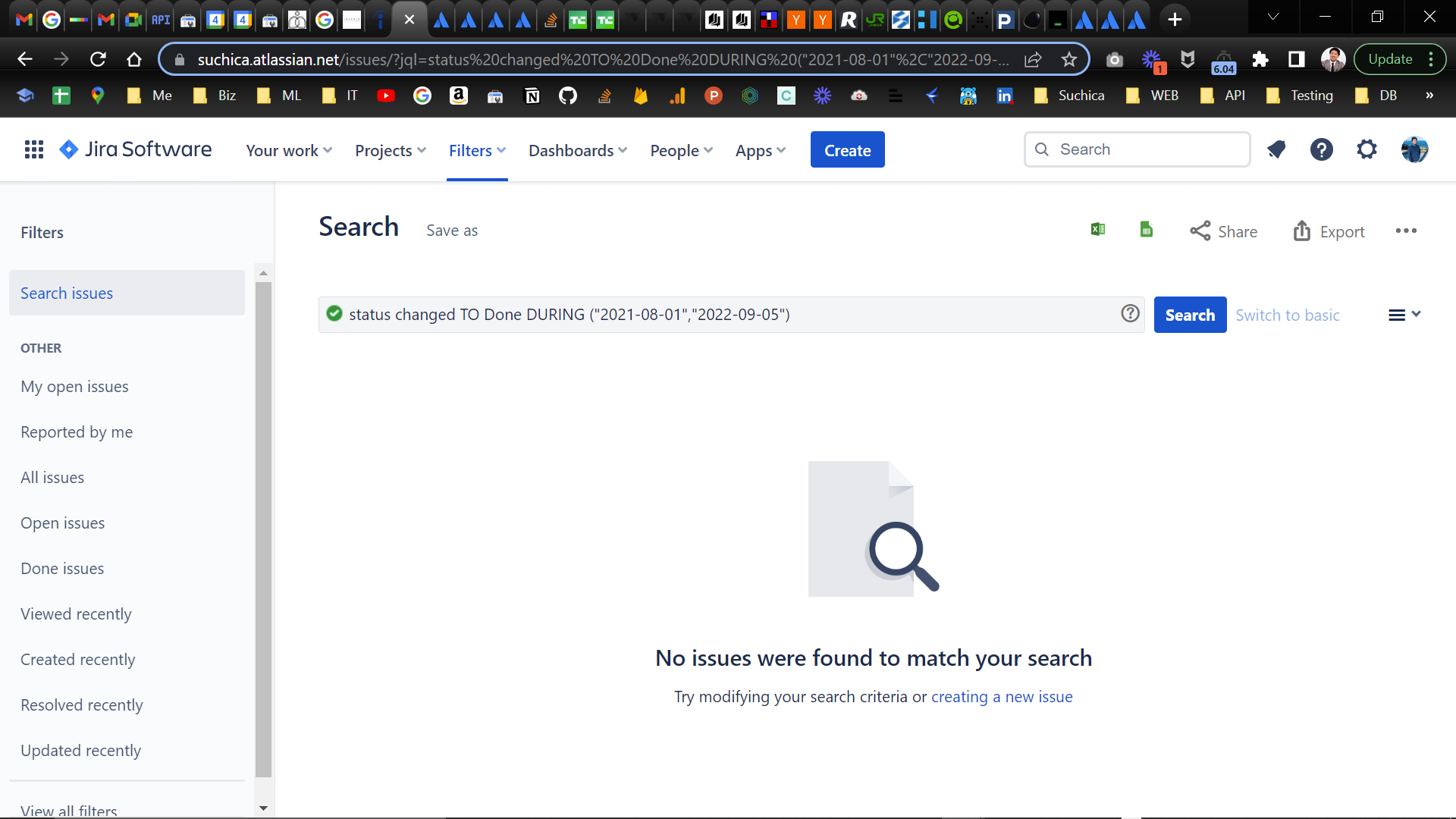
Task: Export results to Excel (CSV icon)
Action: click(1097, 230)
